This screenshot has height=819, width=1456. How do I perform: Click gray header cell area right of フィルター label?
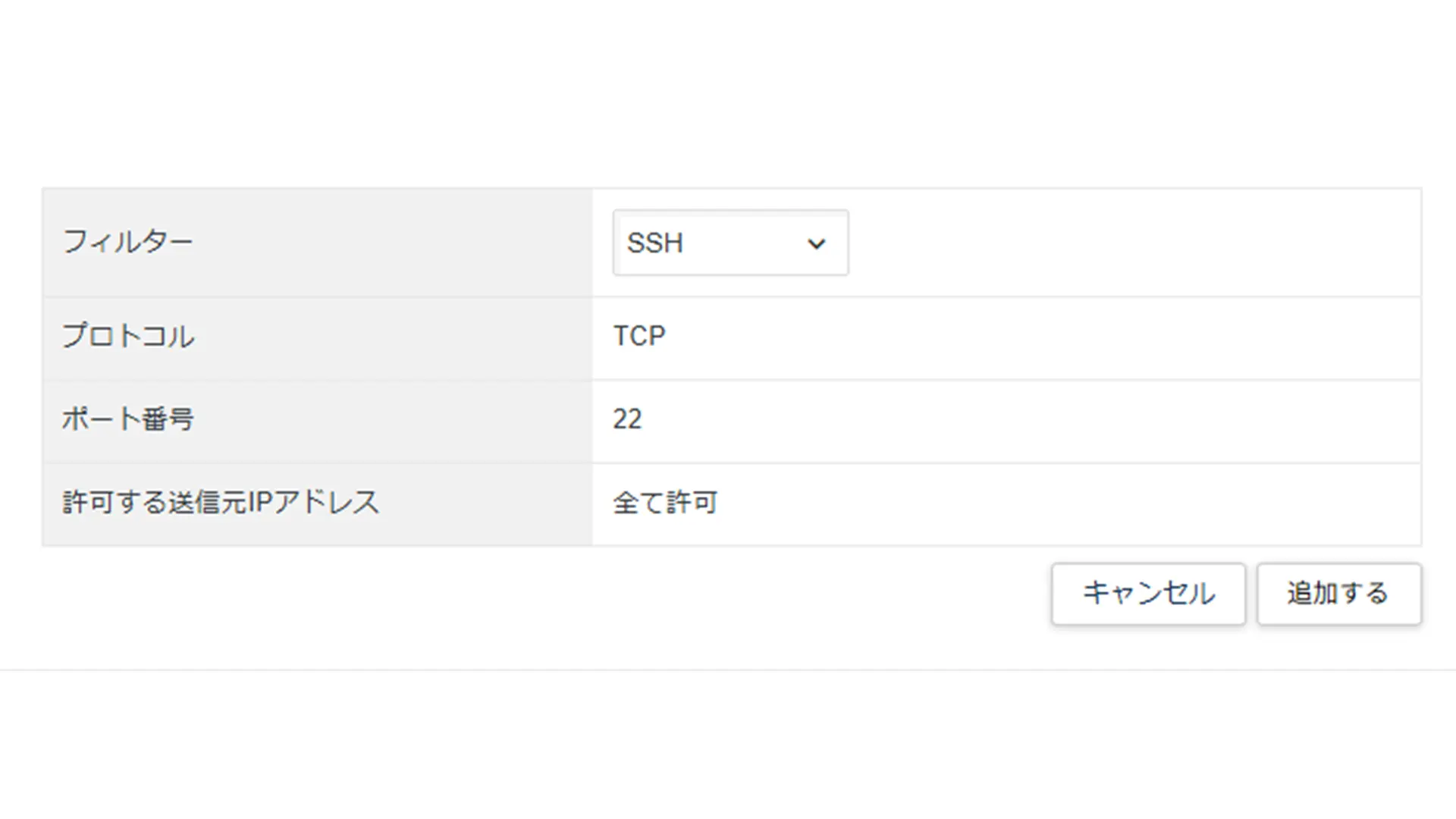tap(391, 243)
